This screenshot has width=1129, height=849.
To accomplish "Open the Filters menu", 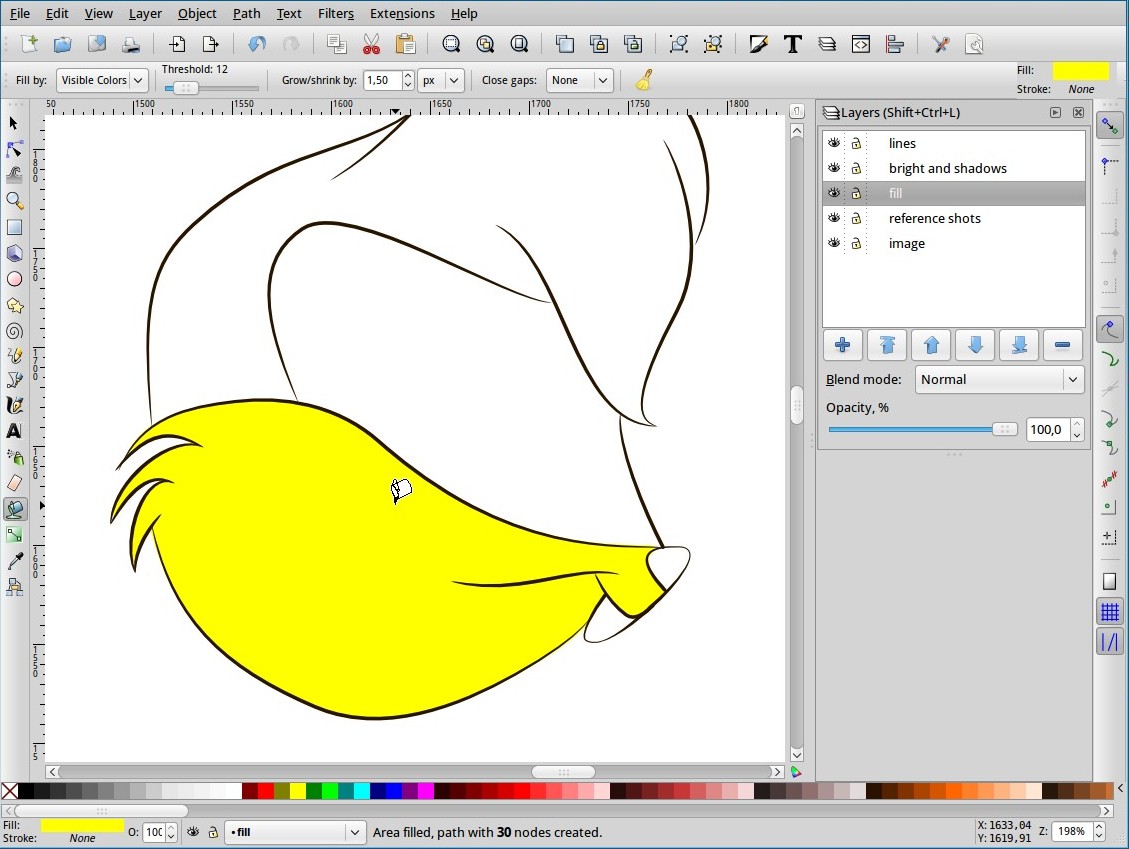I will [335, 13].
